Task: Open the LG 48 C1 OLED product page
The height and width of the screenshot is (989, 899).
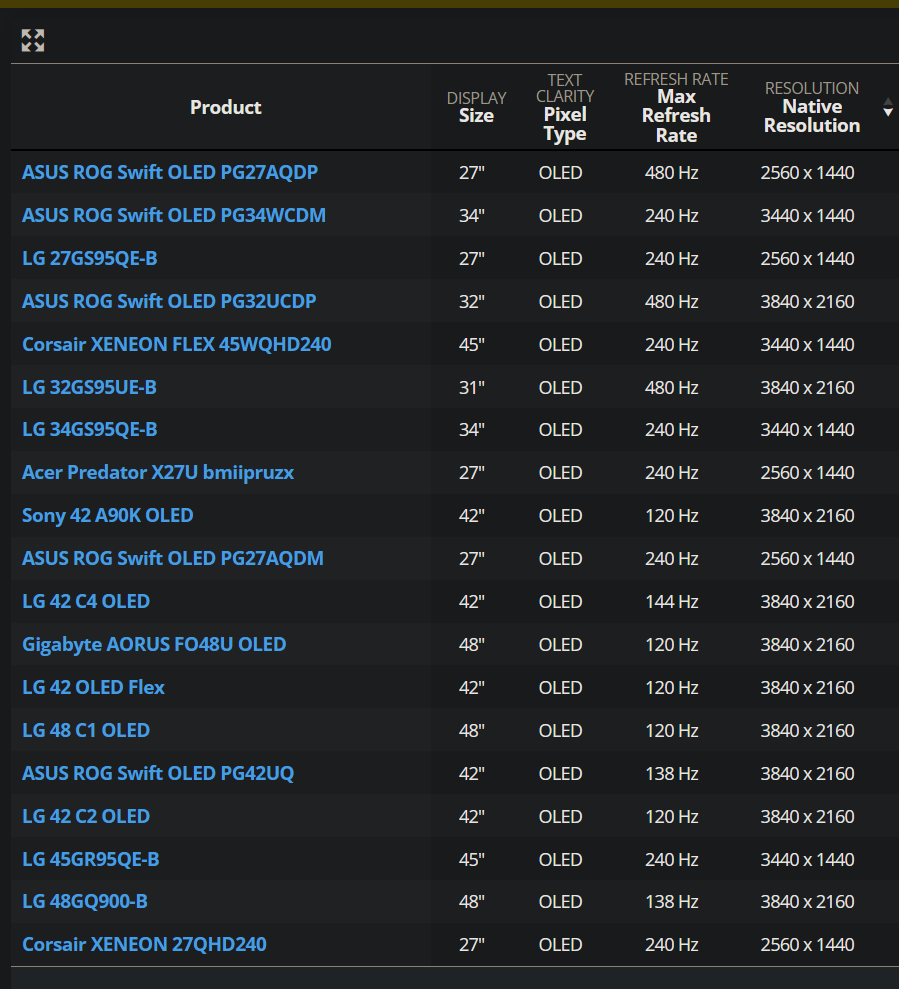Action: pyautogui.click(x=86, y=730)
